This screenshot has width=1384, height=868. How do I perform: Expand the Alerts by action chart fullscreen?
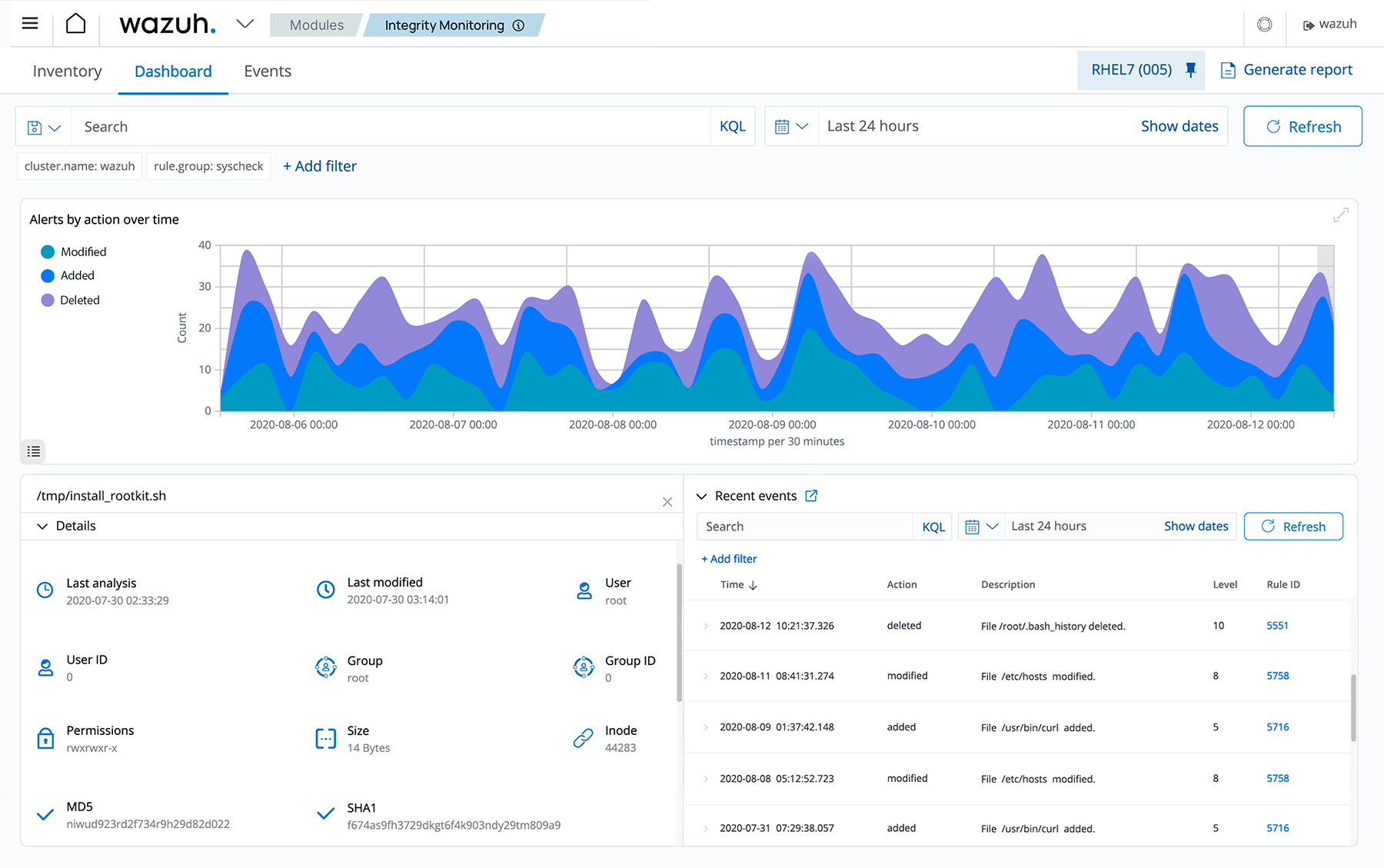(1340, 215)
